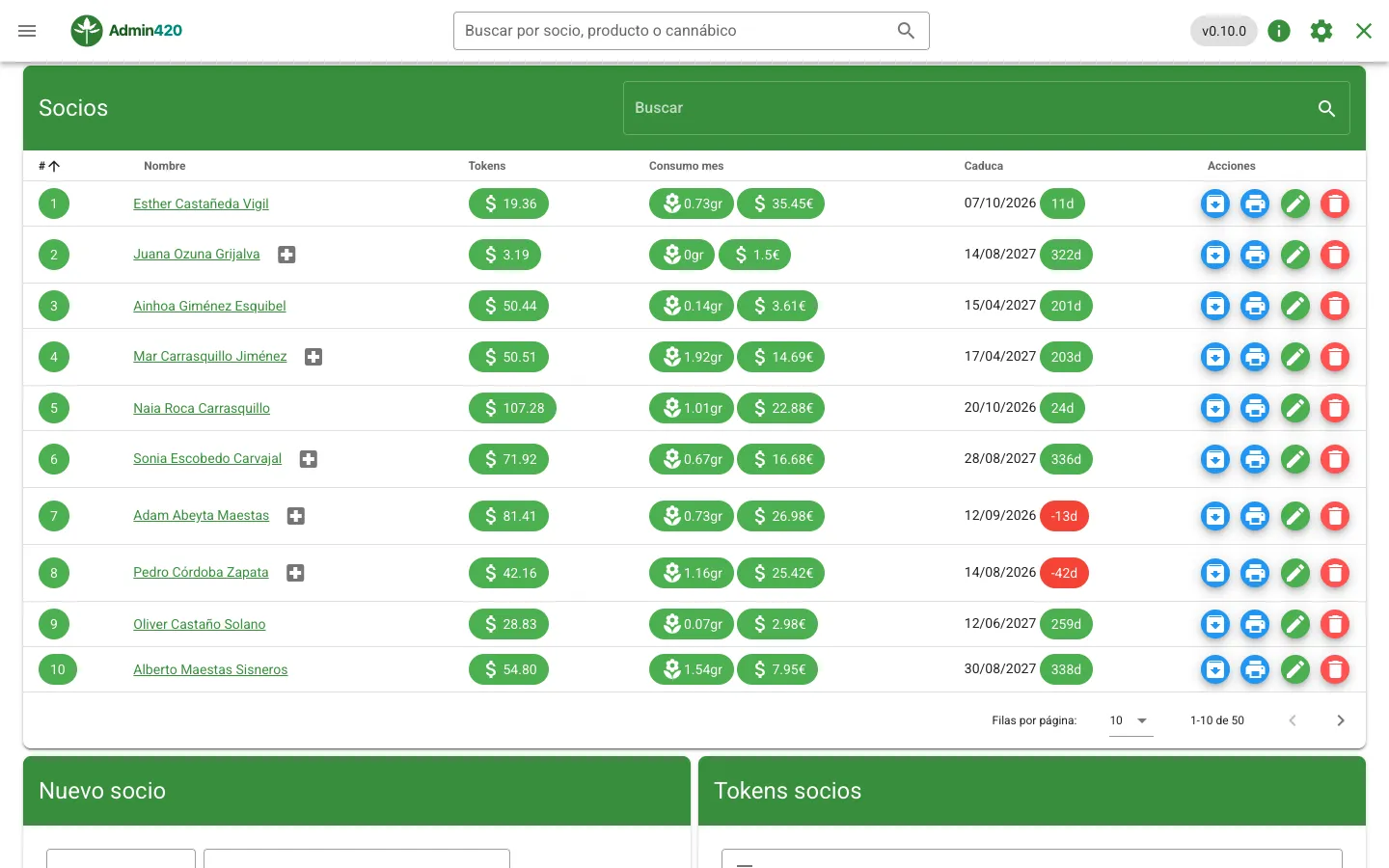Open Esther Castañeda Vigil's profile link
The image size is (1389, 868).
201,203
